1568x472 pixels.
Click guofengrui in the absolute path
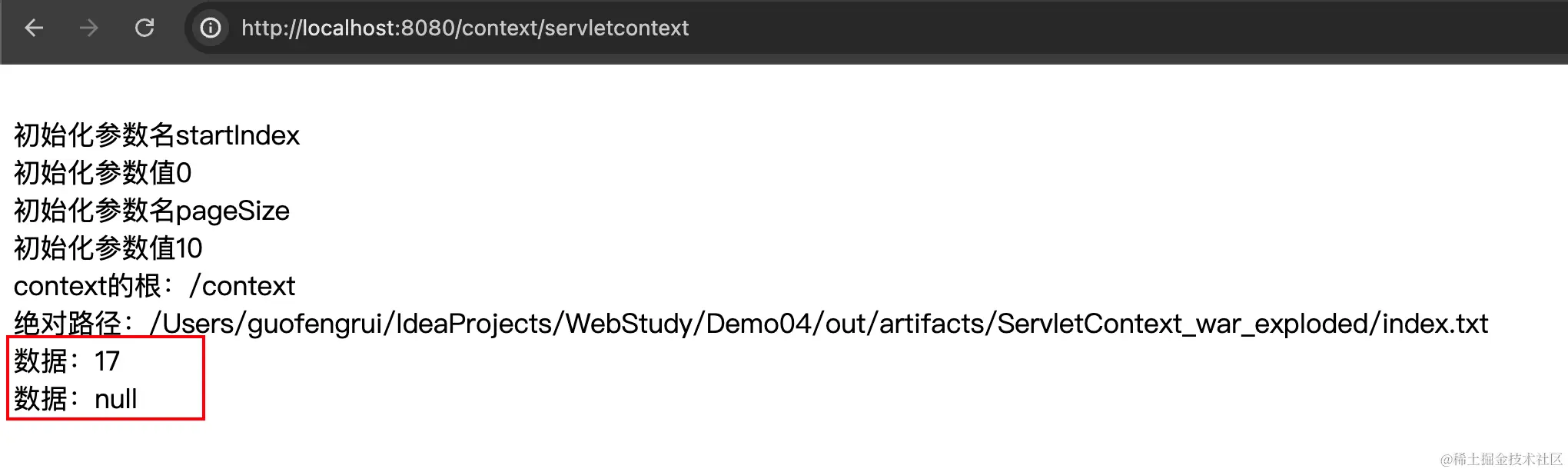pos(315,324)
